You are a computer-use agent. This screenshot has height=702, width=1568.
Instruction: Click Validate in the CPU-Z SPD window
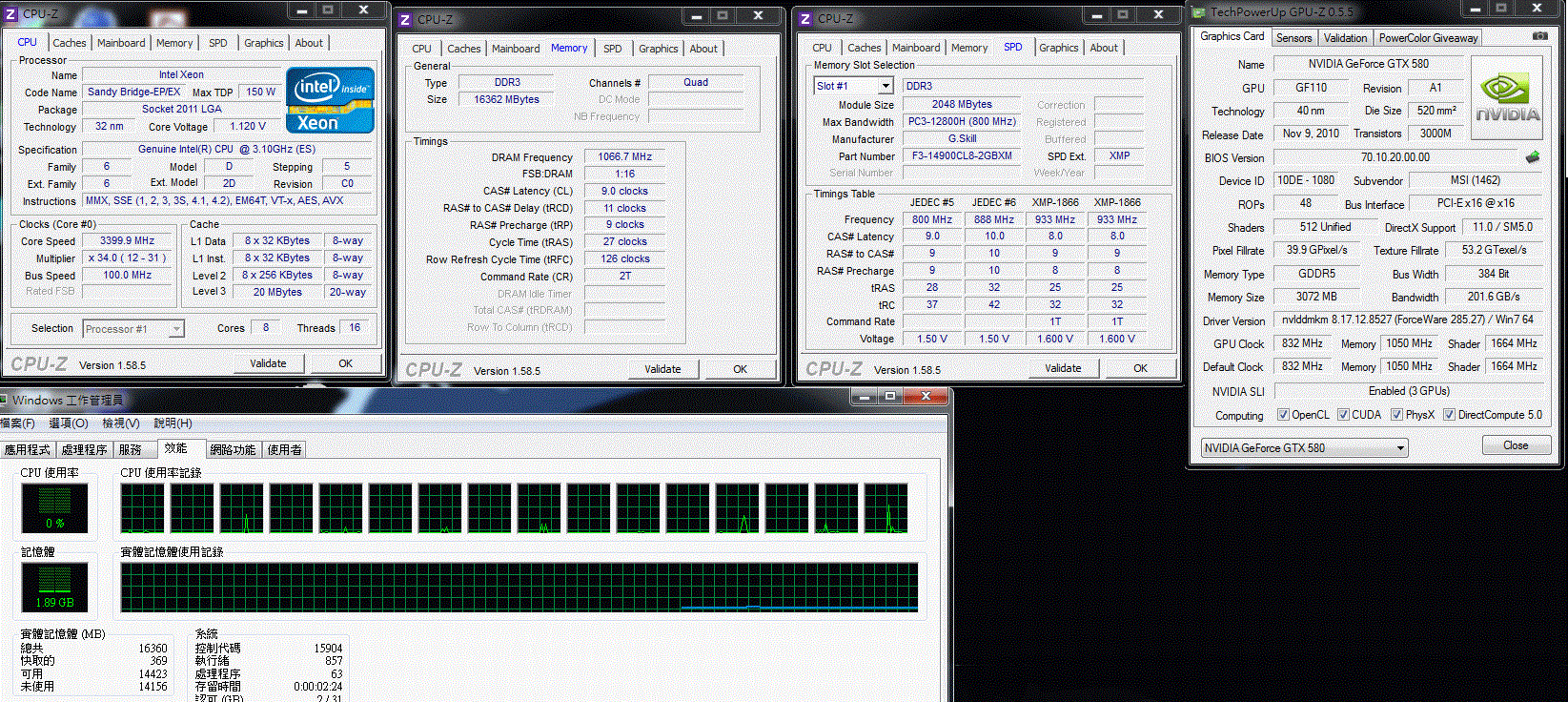[1062, 368]
